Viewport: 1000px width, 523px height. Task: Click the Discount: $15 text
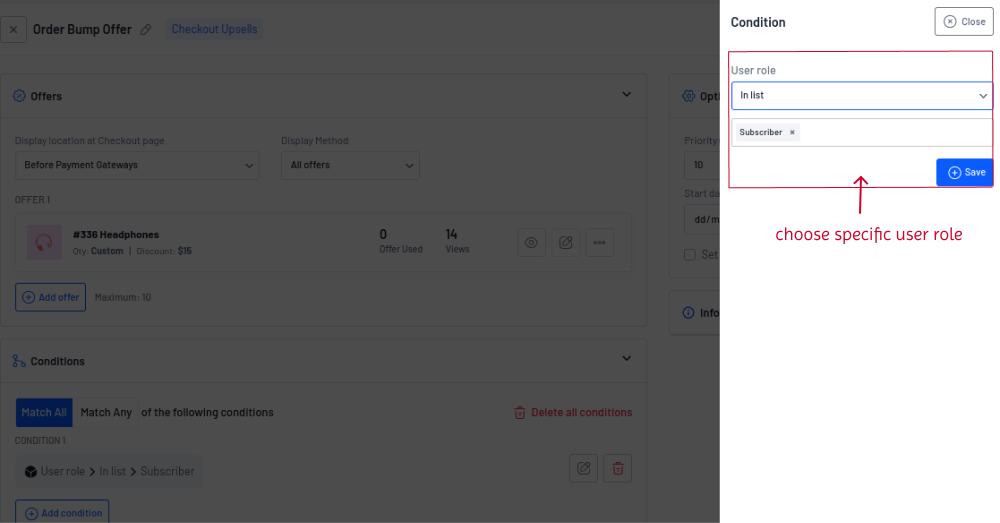[x=164, y=251]
